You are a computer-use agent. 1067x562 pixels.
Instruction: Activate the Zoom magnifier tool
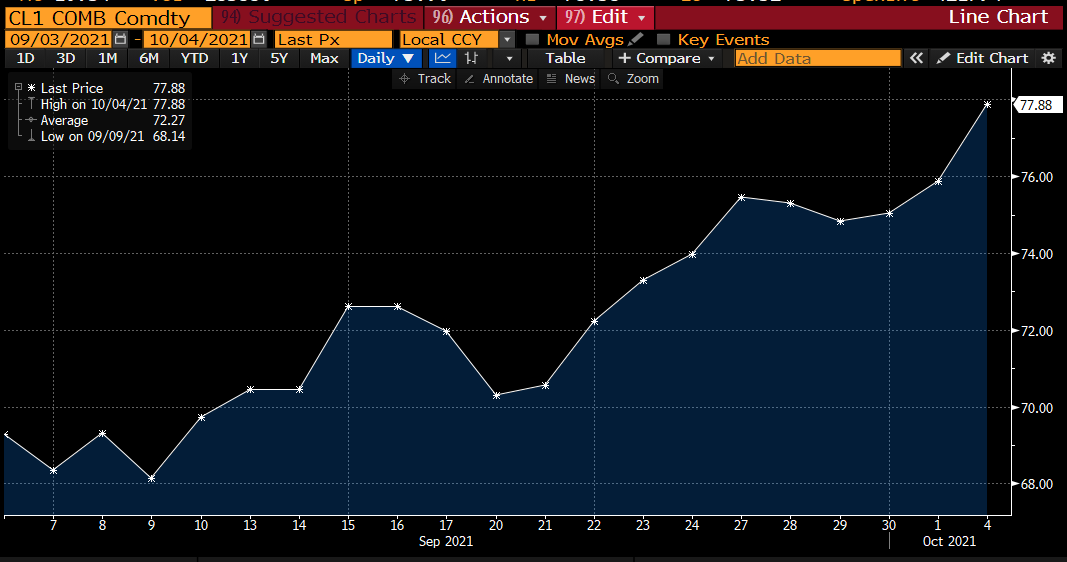pyautogui.click(x=634, y=79)
